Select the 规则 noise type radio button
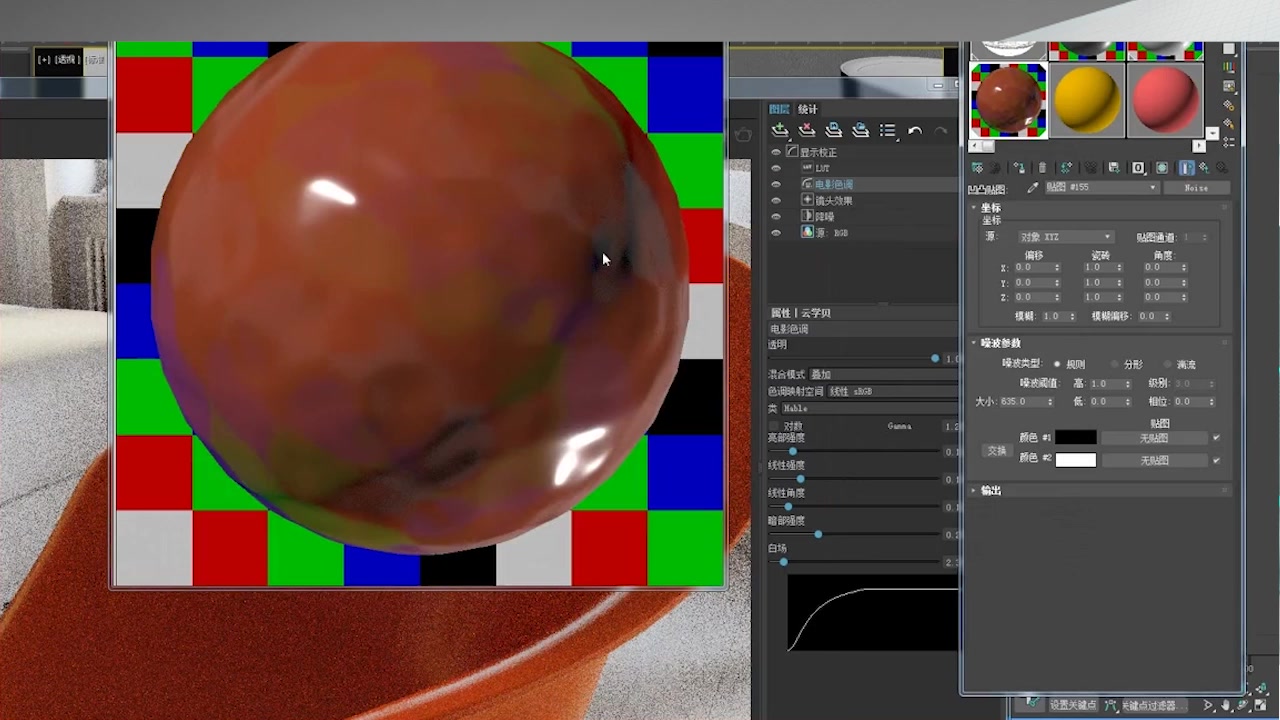1280x720 pixels. (x=1057, y=365)
